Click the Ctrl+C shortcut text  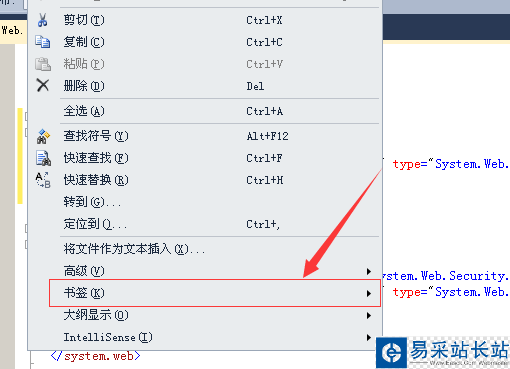click(x=264, y=42)
